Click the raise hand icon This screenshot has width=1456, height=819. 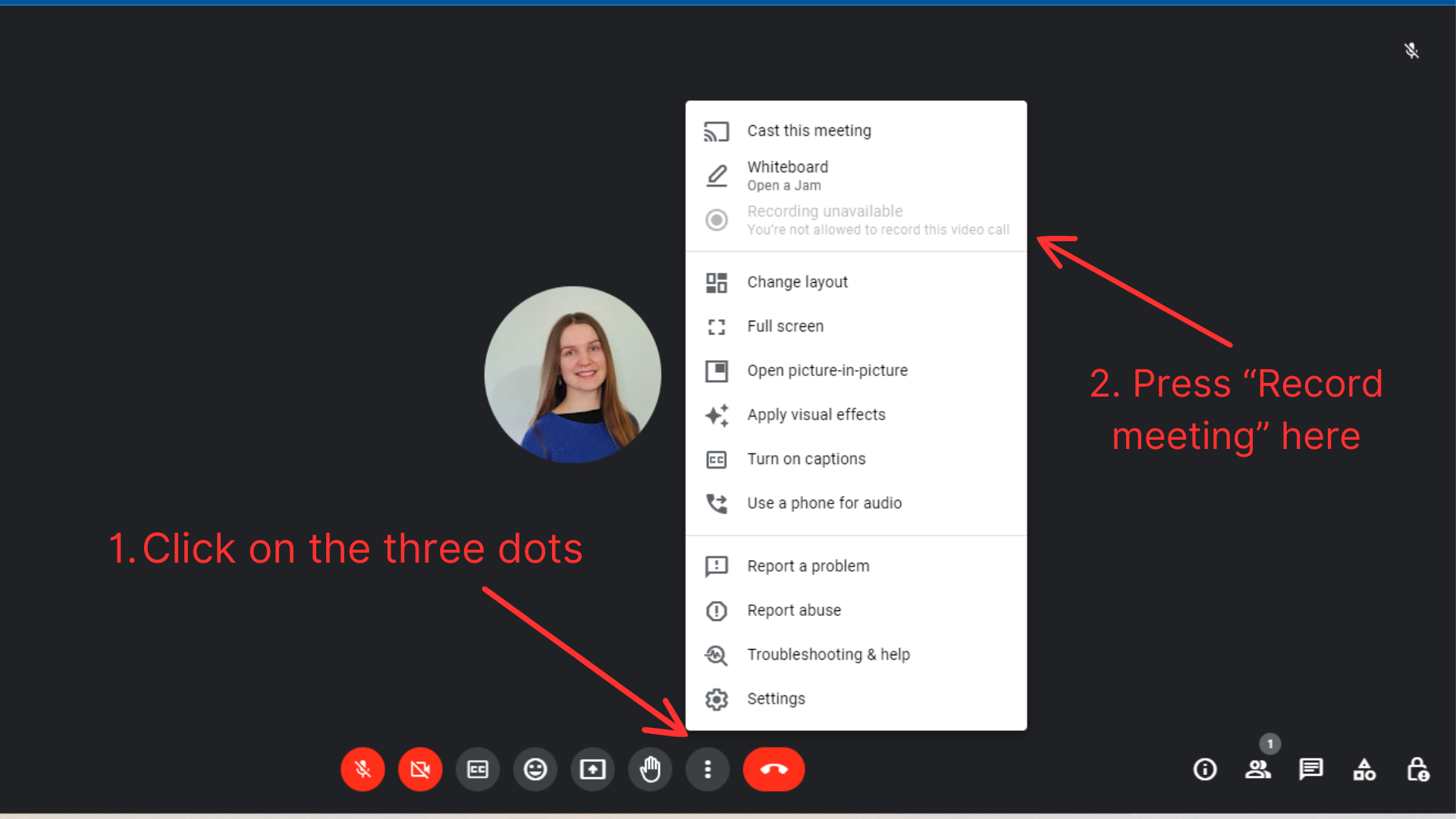pos(649,769)
